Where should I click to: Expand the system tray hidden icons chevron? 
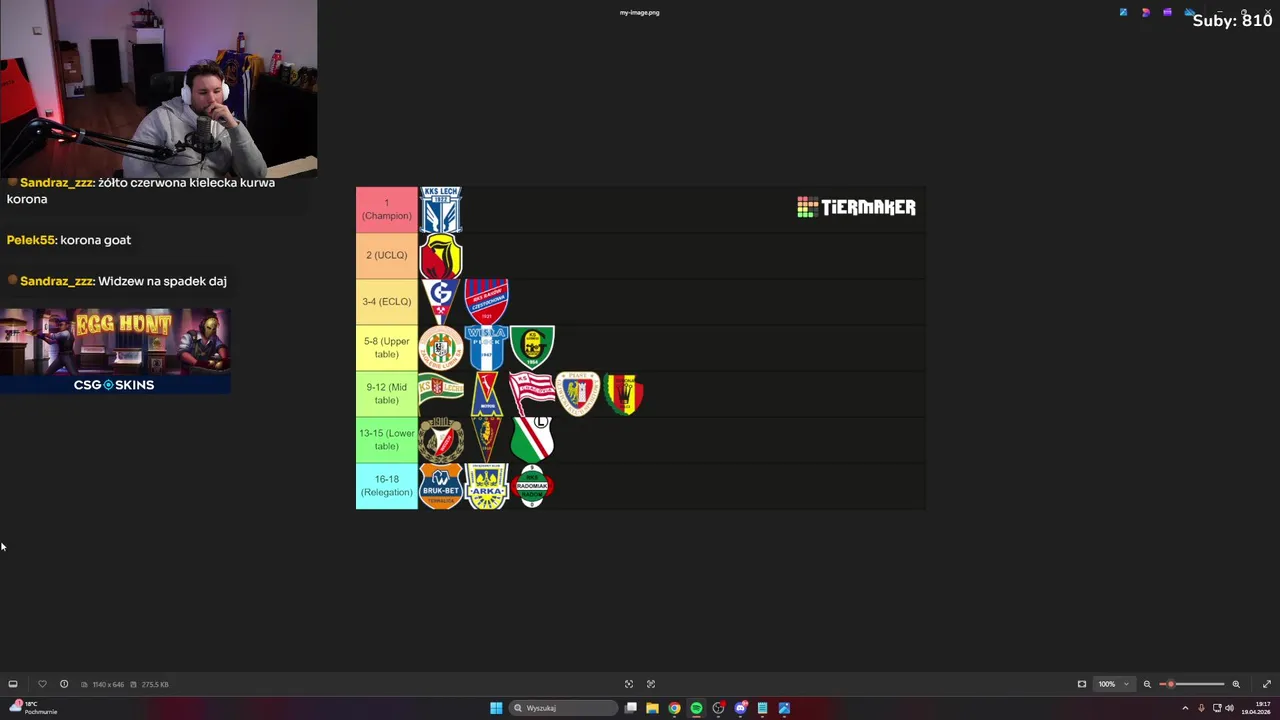click(x=1185, y=708)
